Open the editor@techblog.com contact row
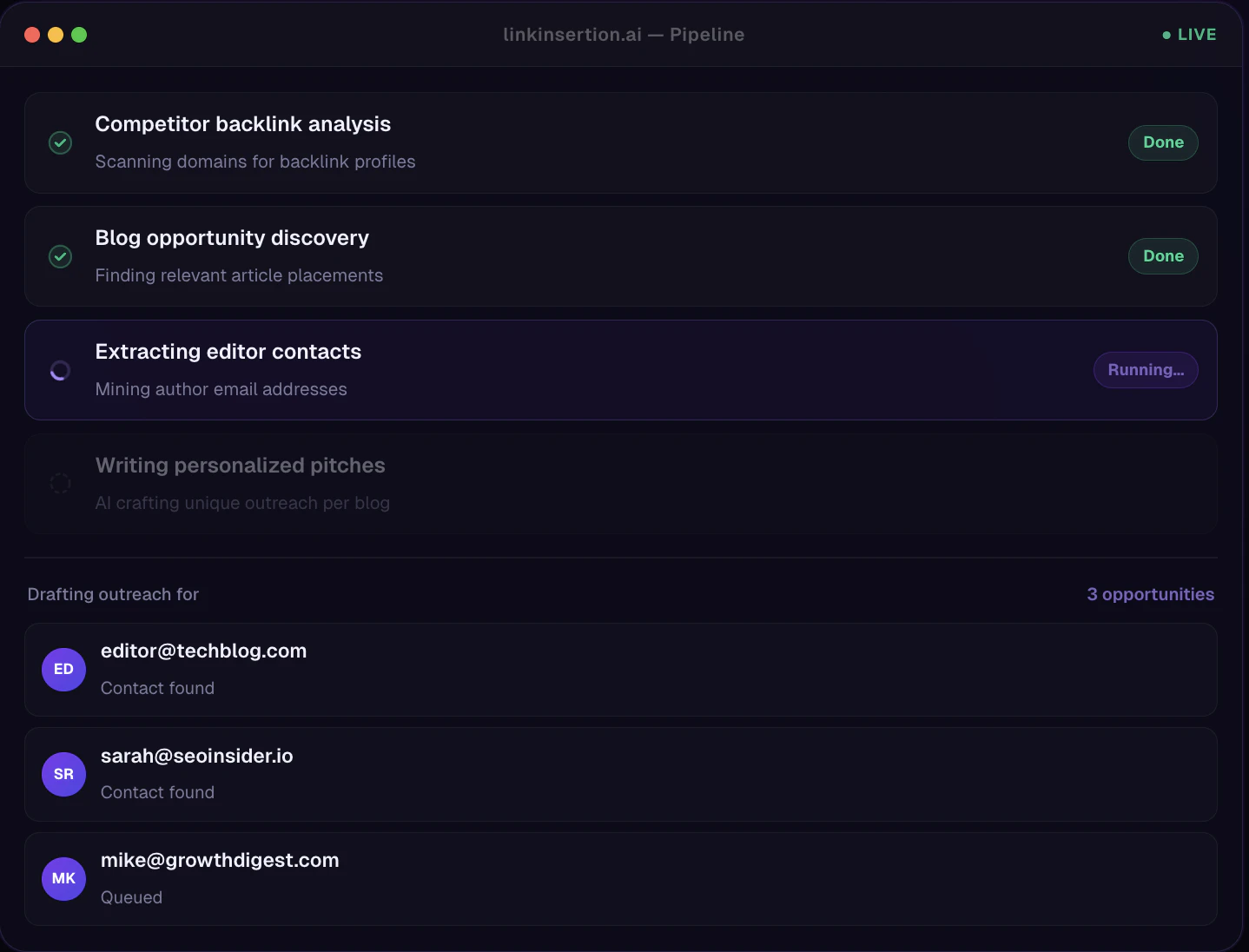The image size is (1249, 952). click(620, 670)
